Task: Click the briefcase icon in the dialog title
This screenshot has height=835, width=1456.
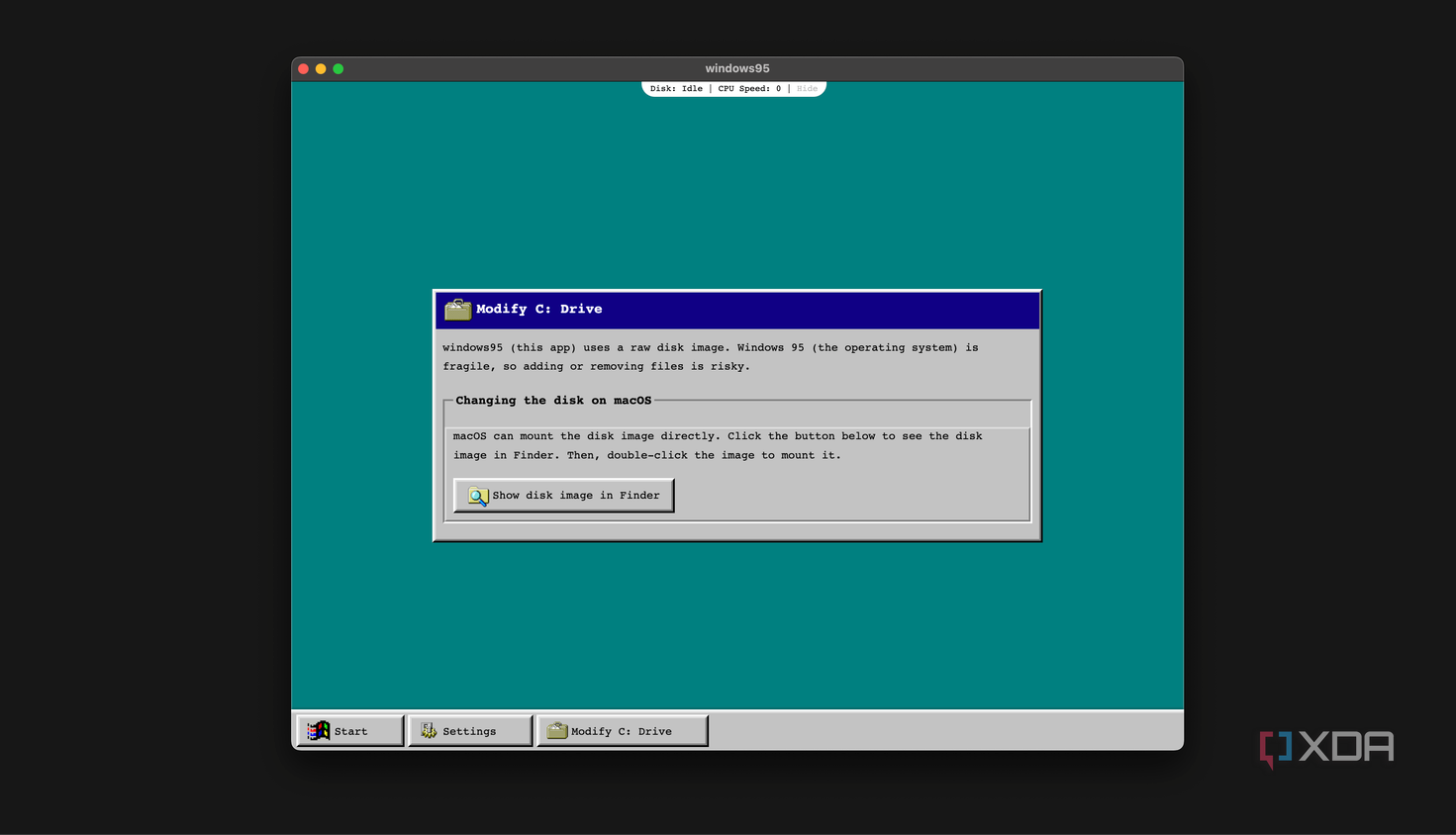Action: click(457, 310)
